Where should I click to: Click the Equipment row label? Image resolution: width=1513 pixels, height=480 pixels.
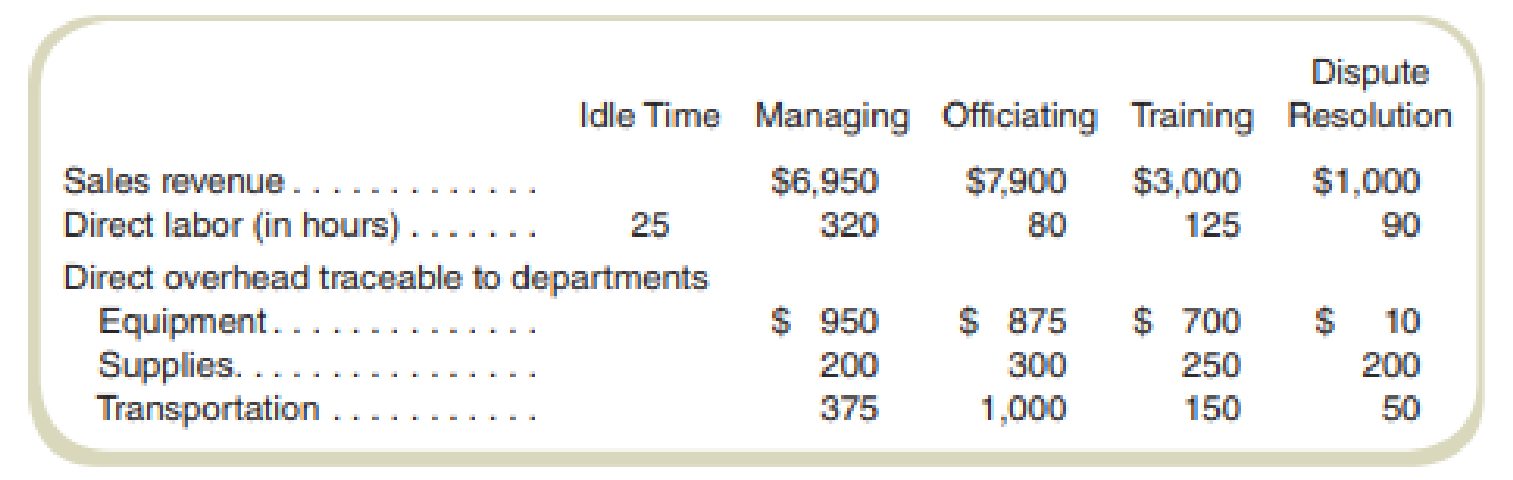pos(182,321)
